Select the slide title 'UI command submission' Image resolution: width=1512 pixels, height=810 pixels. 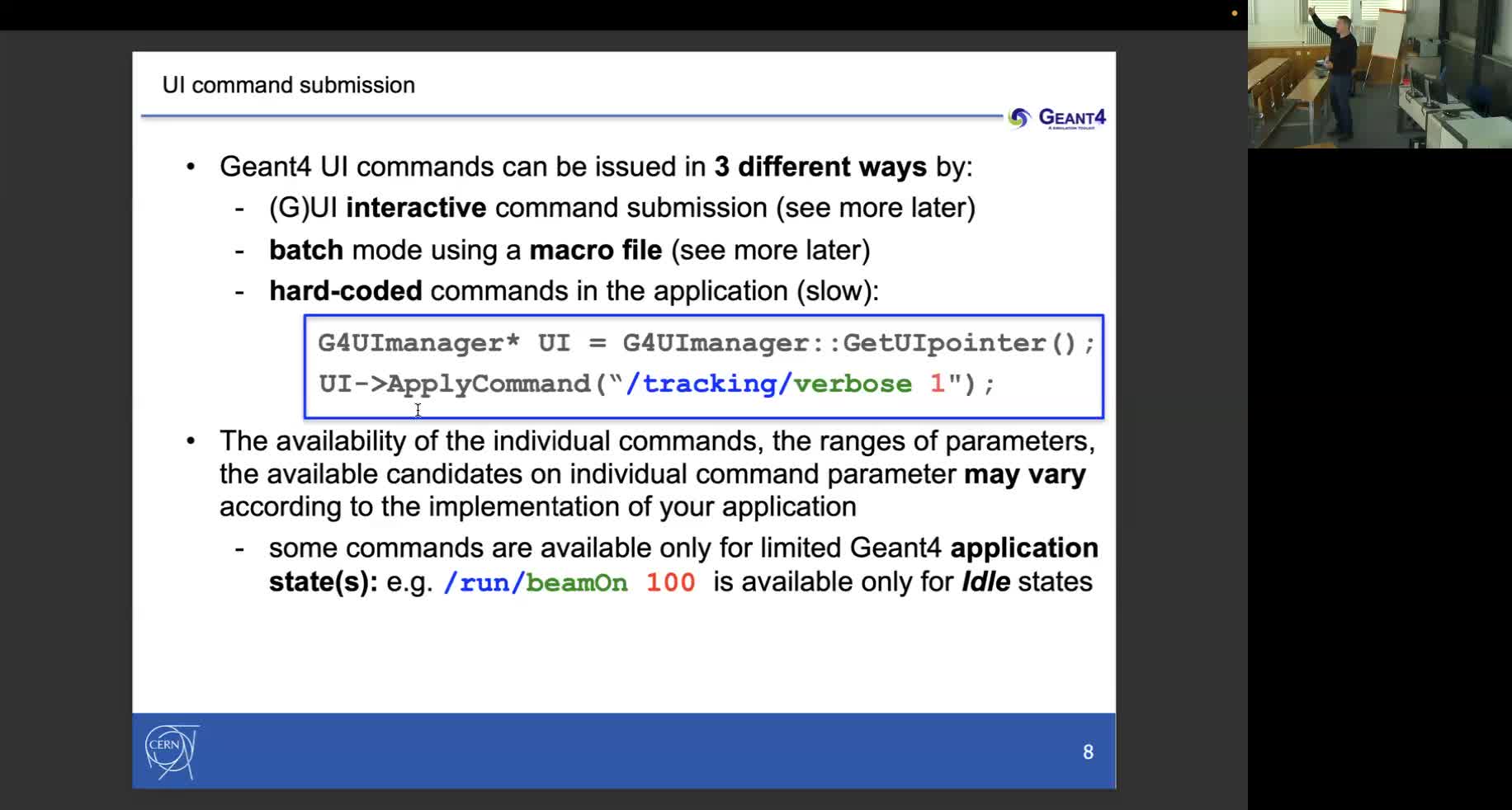[x=288, y=84]
